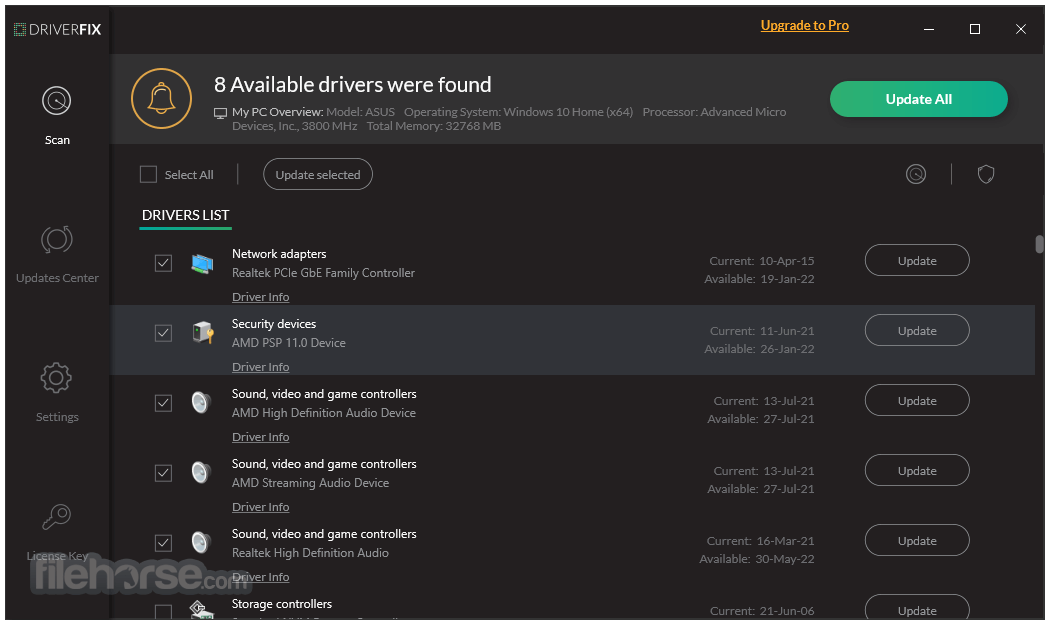1050x625 pixels.
Task: Click speaker icon for AMD Streaming Audio Device
Action: tap(201, 472)
